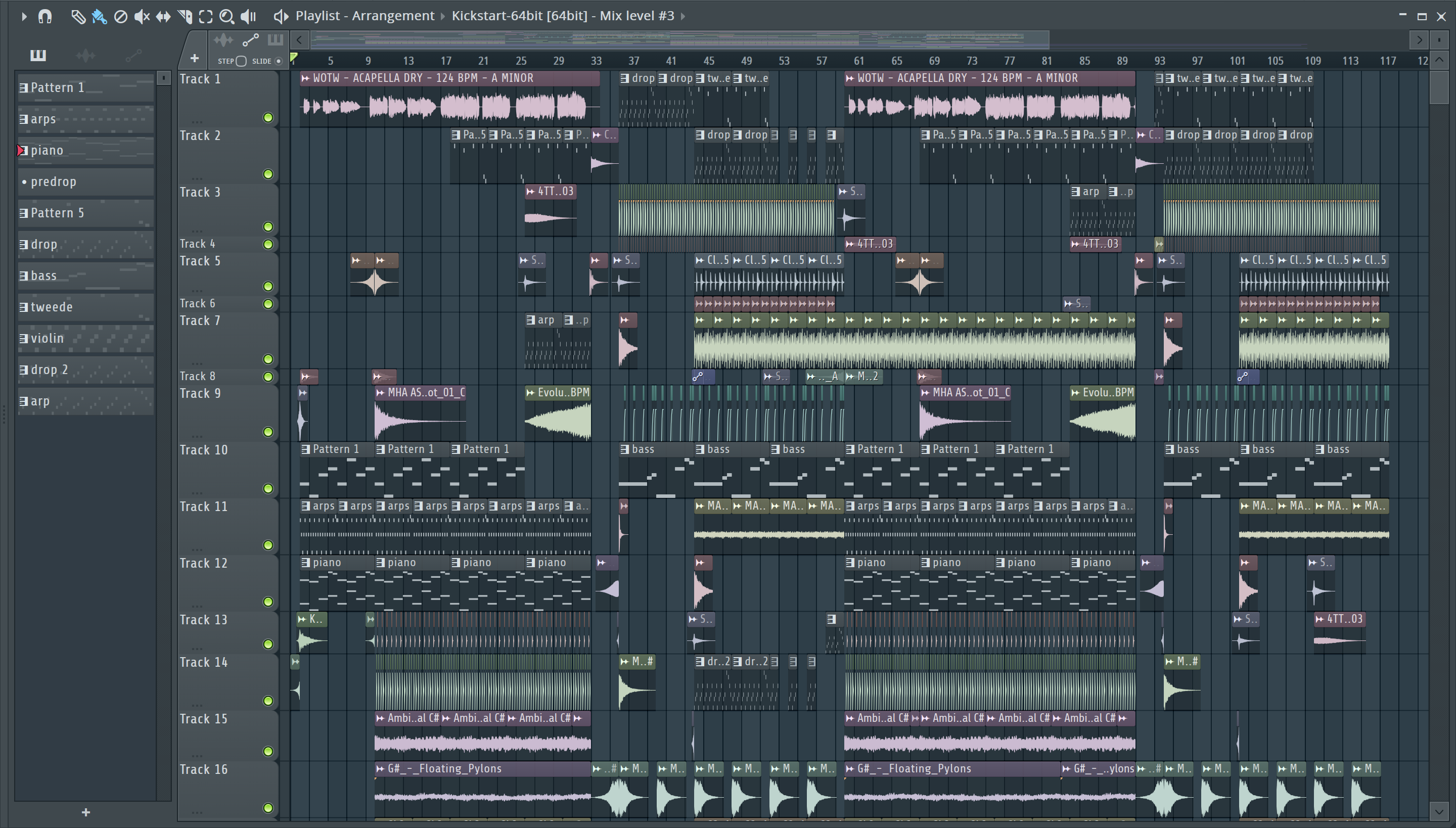This screenshot has width=1456, height=828.
Task: Open the Kickstart-64bit Mix level #3 menu
Action: point(563,16)
